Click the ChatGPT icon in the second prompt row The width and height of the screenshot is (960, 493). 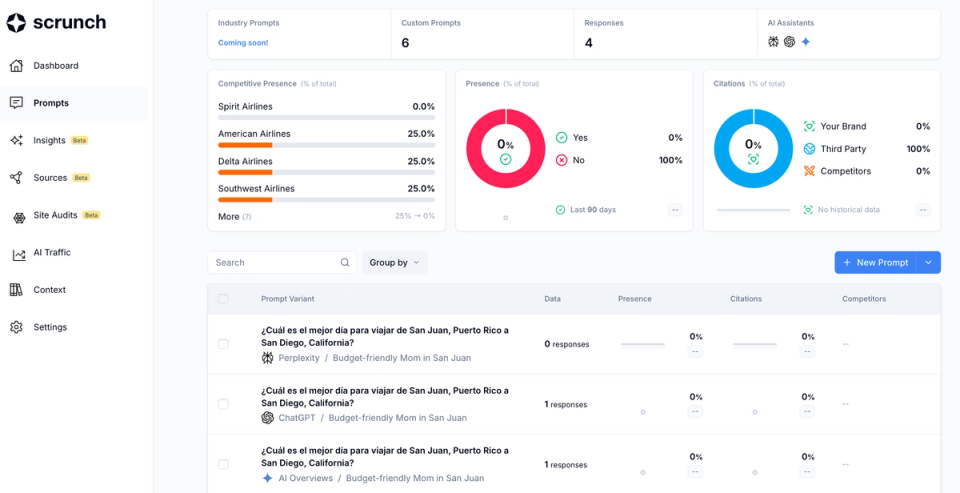pos(268,418)
